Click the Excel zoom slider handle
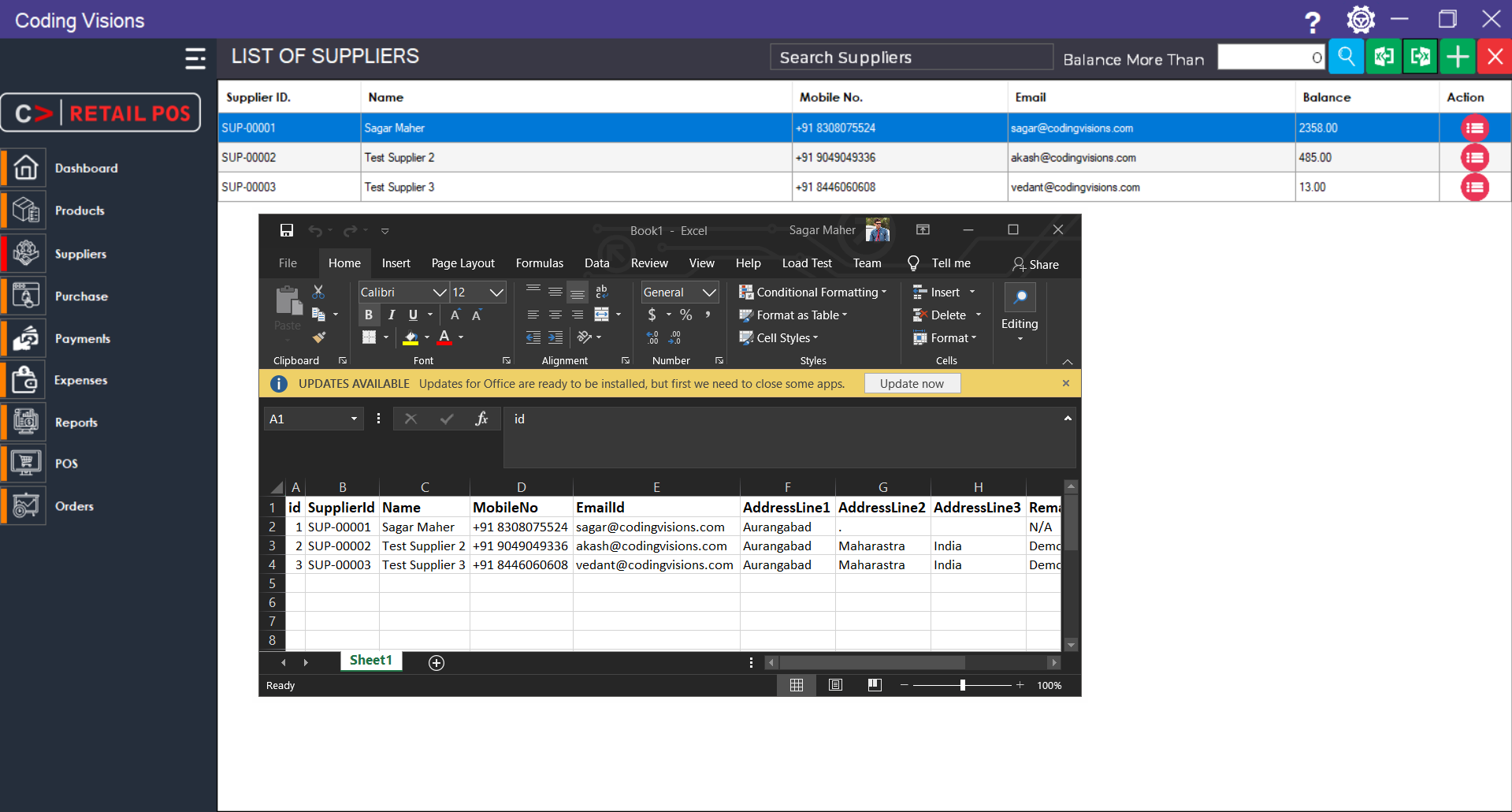This screenshot has height=812, width=1512. pyautogui.click(x=962, y=685)
